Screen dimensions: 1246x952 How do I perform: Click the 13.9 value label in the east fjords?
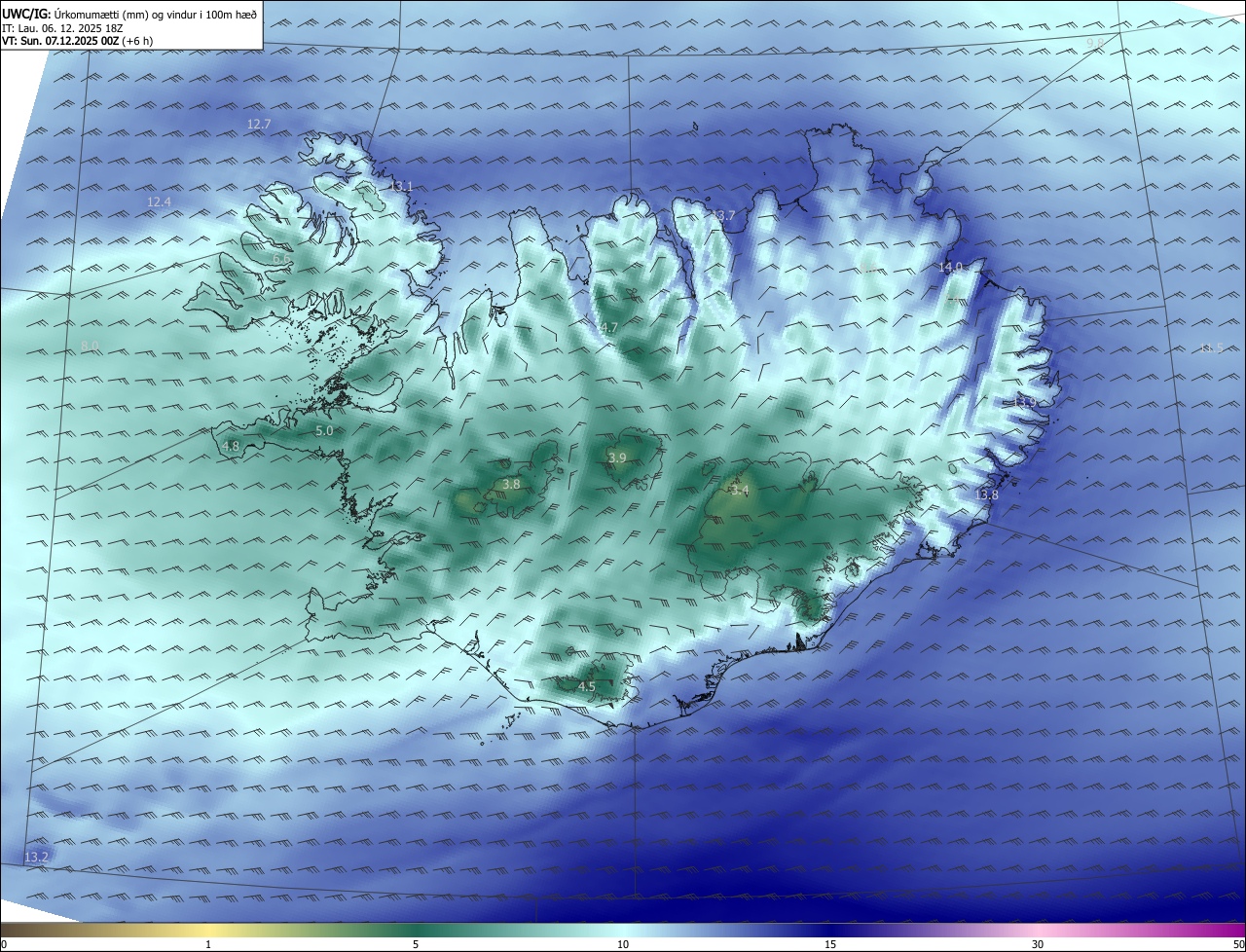pos(1025,401)
